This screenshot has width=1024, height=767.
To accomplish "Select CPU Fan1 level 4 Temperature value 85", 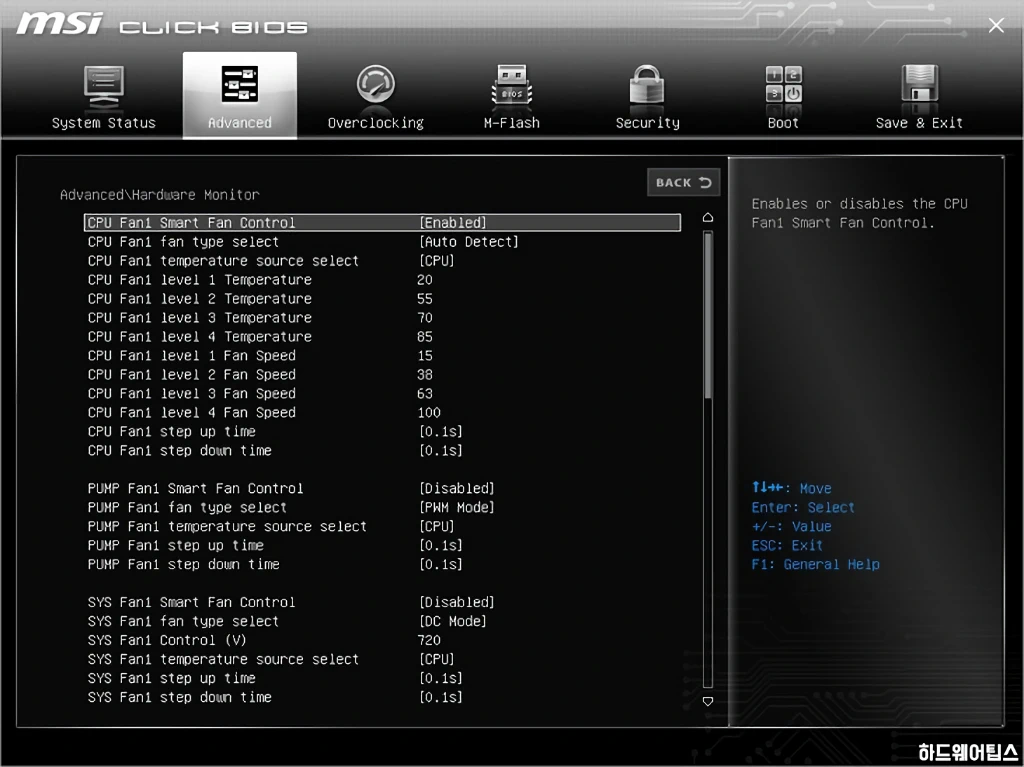I will (424, 336).
